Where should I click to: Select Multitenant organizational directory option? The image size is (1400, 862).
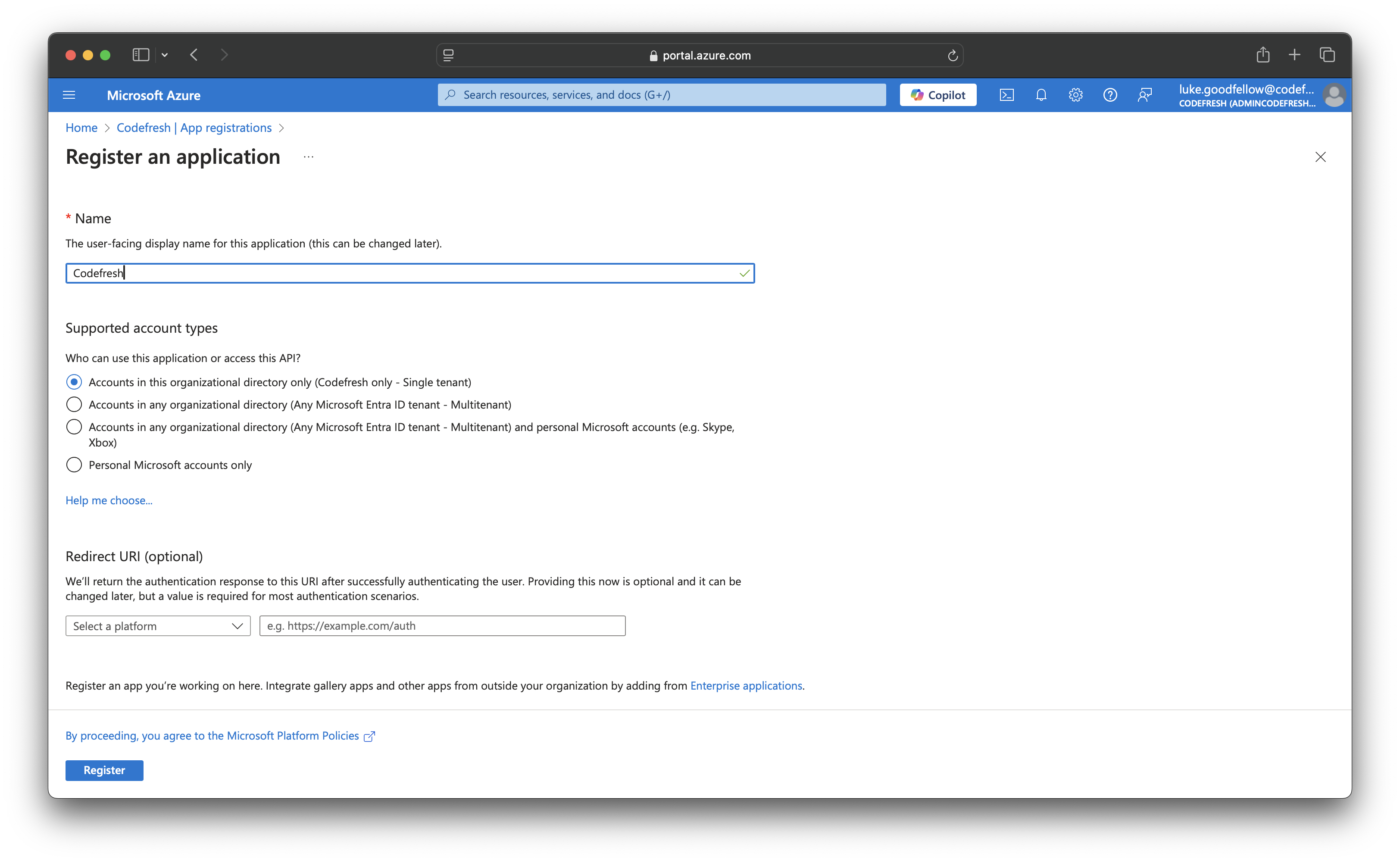coord(74,404)
